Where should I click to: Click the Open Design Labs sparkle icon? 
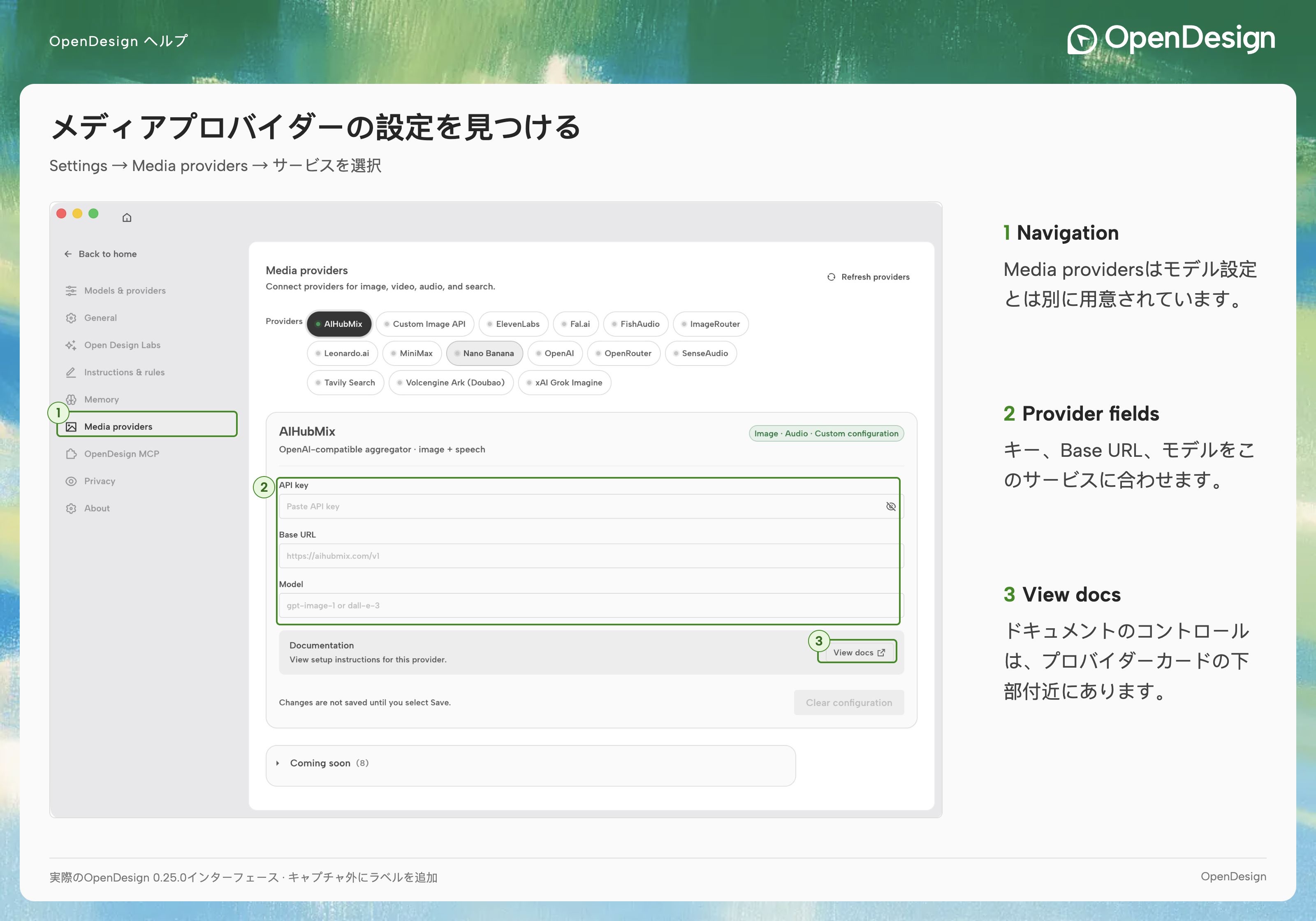(71, 345)
